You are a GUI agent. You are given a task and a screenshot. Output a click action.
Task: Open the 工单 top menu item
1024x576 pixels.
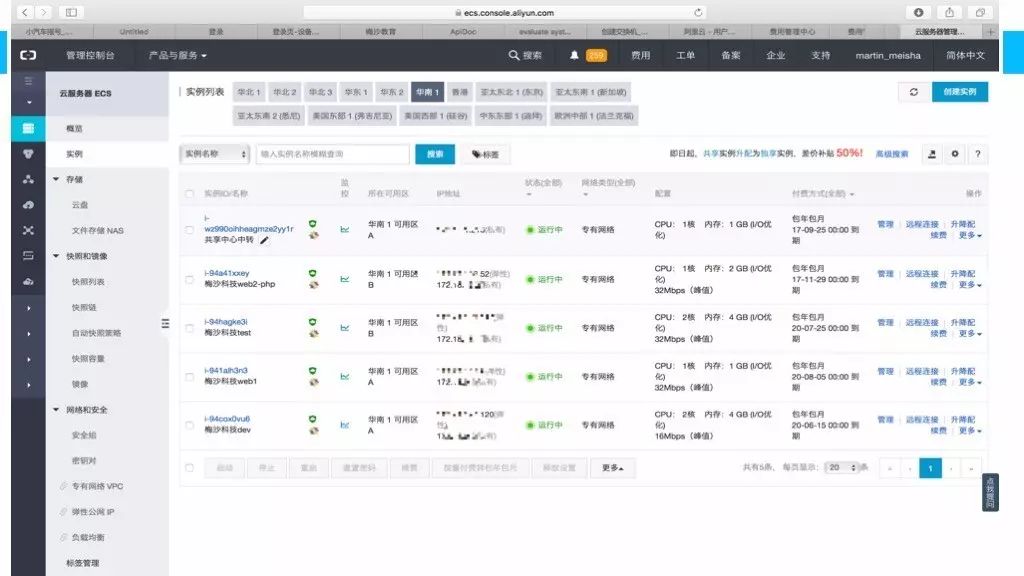point(686,56)
